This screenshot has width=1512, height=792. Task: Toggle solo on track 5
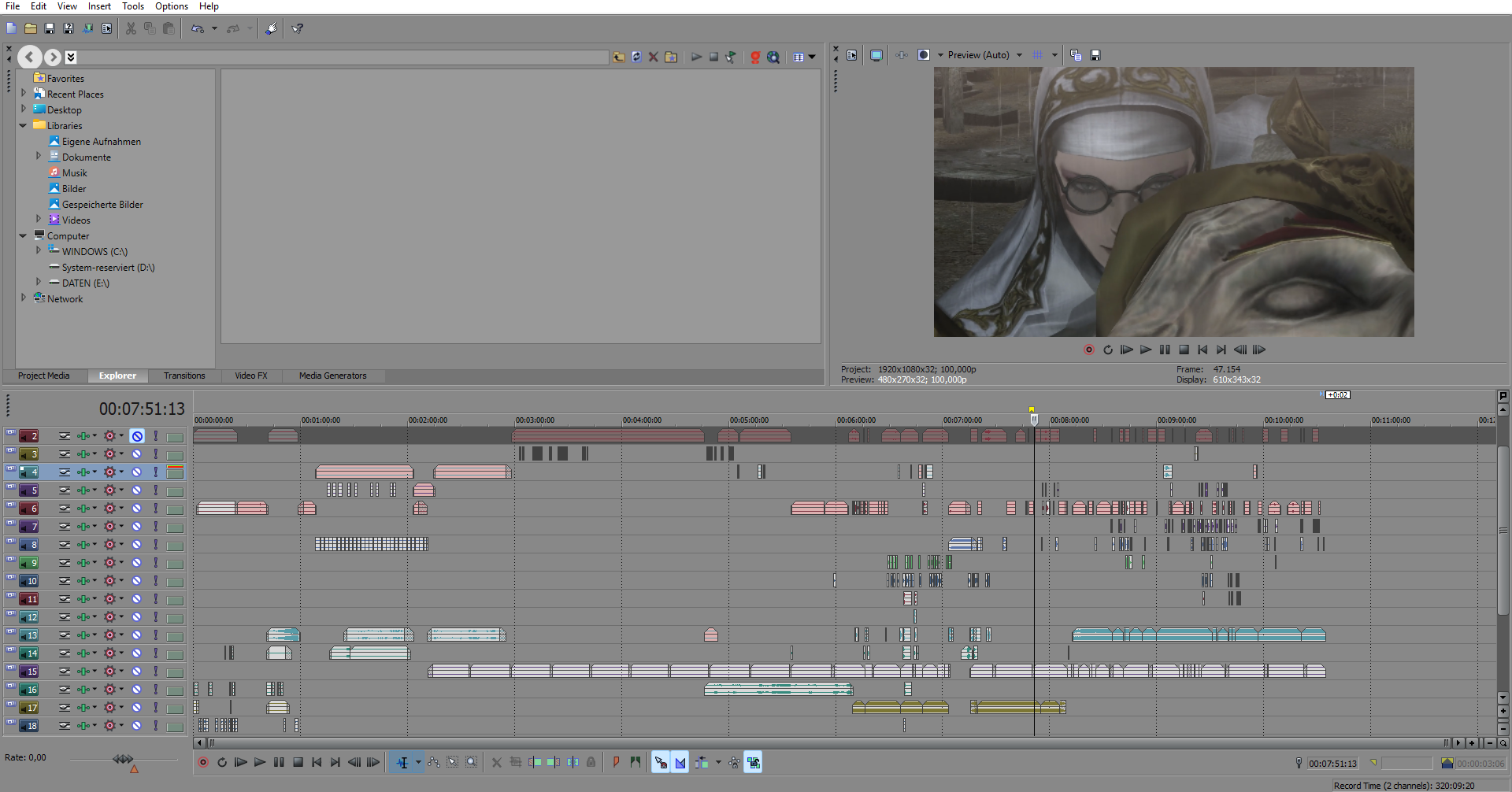point(156,490)
